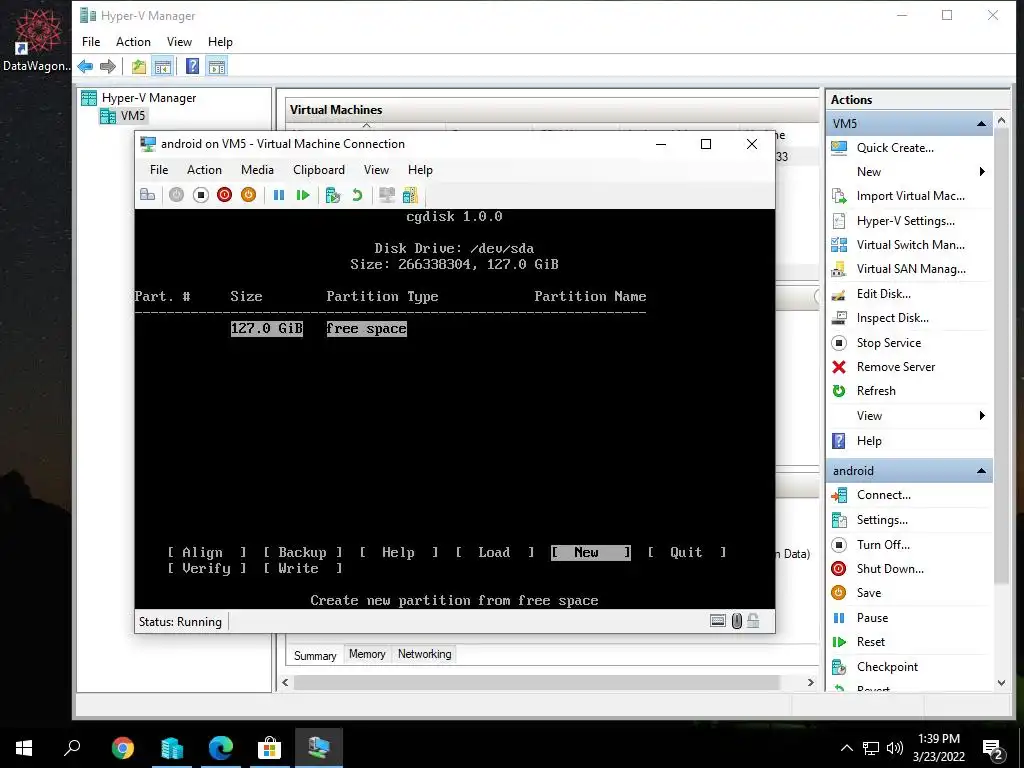Reset VM with green play toolbar icon
This screenshot has width=1024, height=768.
coord(303,195)
